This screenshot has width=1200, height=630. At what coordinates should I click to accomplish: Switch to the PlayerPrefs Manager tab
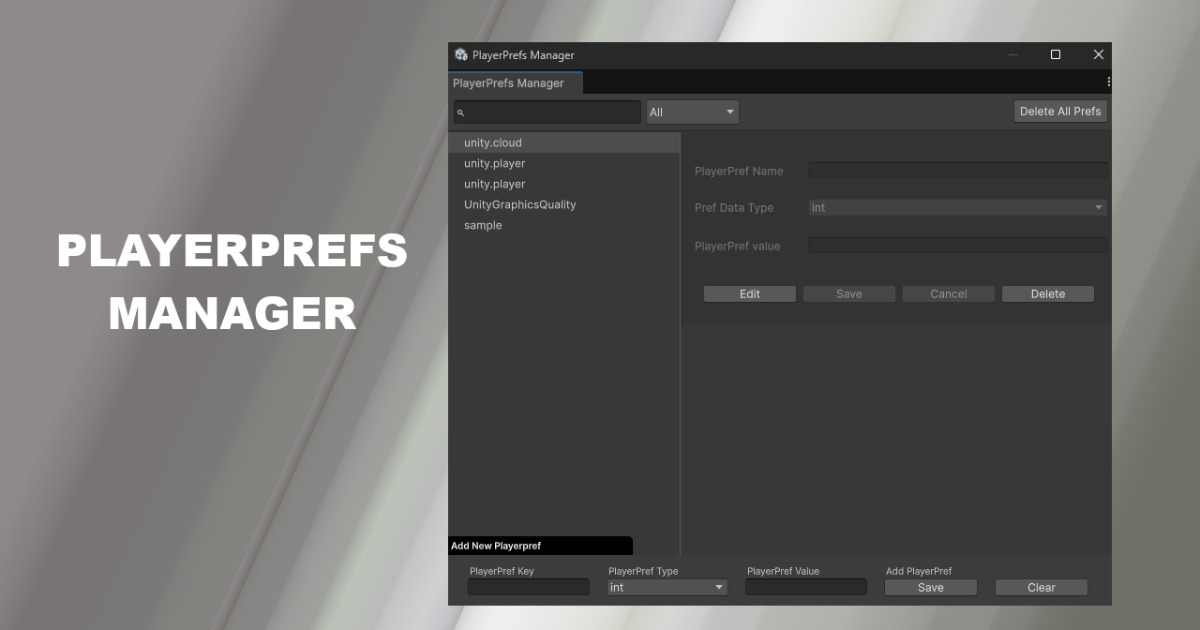coord(514,83)
